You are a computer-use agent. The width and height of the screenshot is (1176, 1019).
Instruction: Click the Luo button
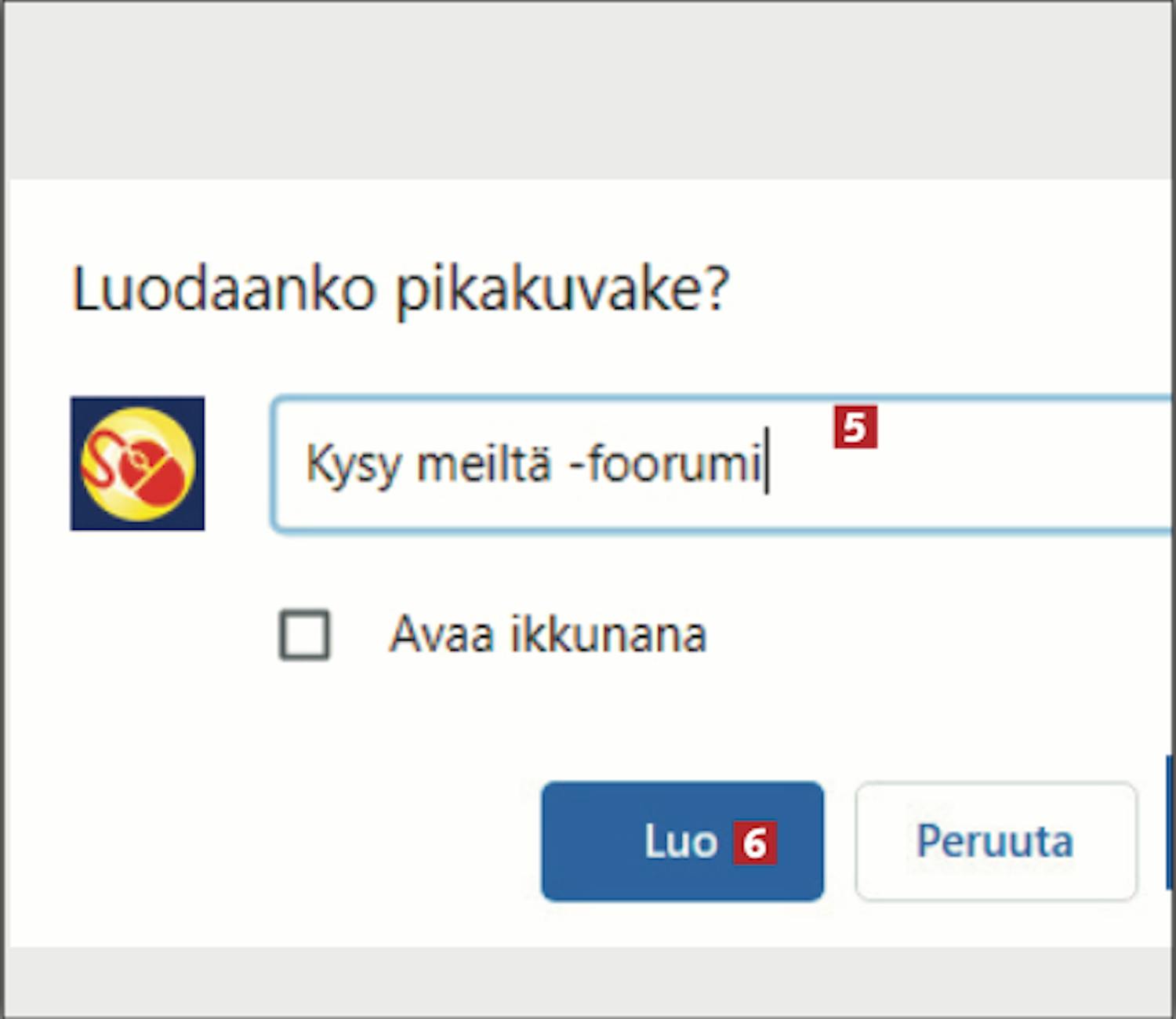(682, 841)
